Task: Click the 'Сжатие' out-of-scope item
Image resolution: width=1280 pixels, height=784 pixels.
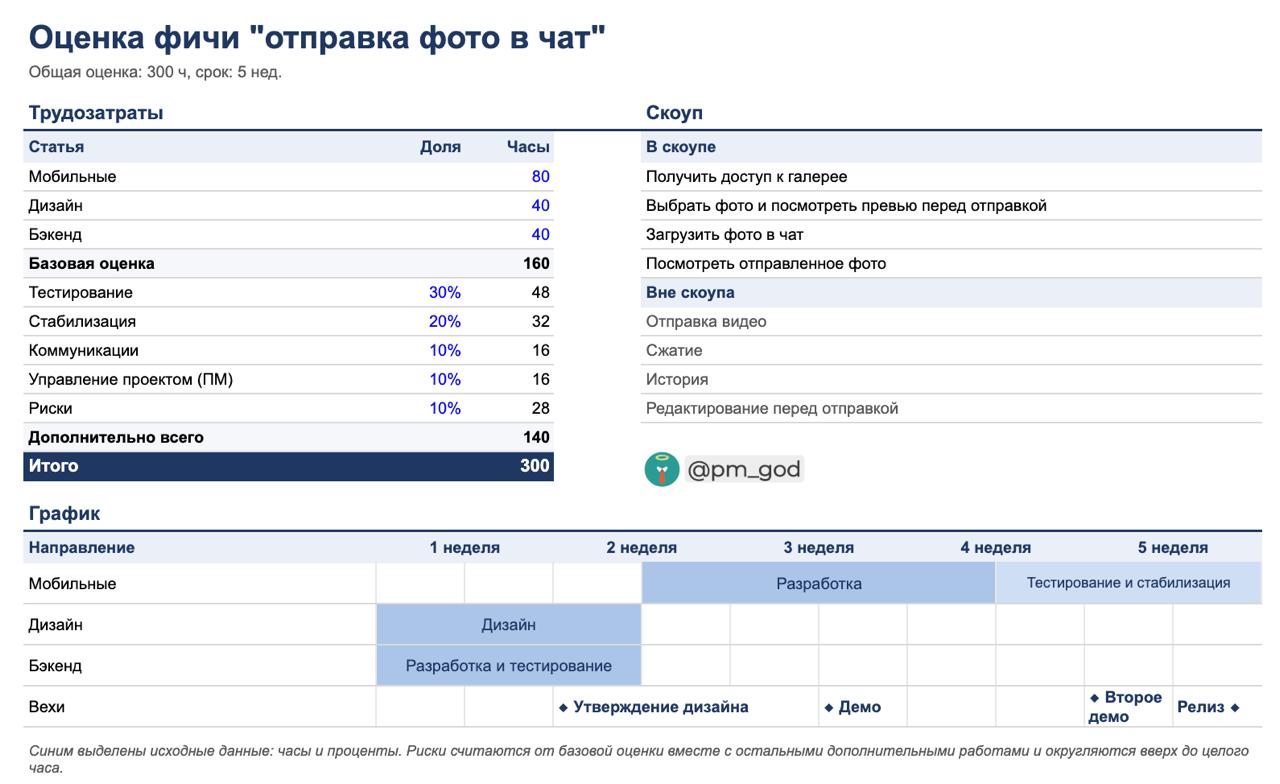Action: (674, 351)
